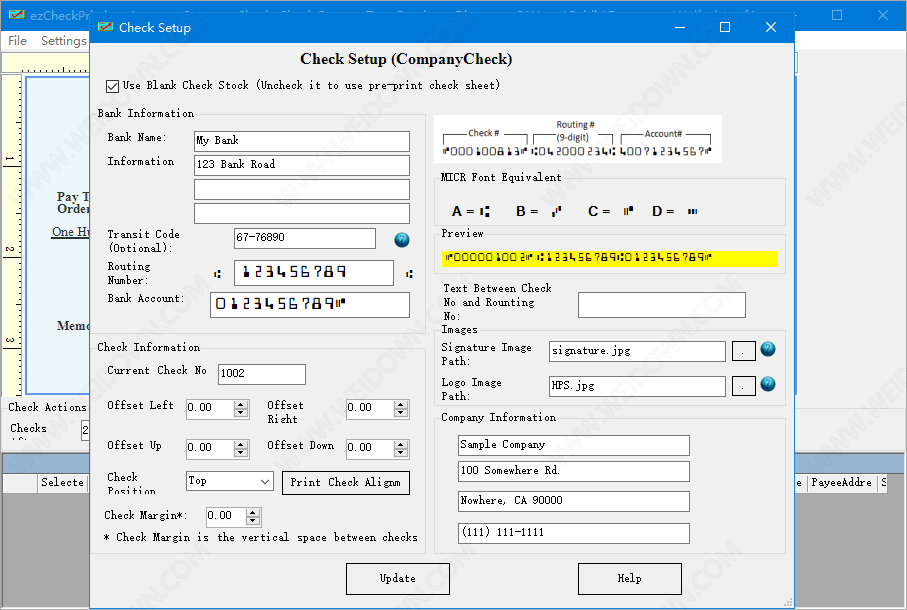
Task: Click the help icon next to Transit Code
Action: (402, 240)
